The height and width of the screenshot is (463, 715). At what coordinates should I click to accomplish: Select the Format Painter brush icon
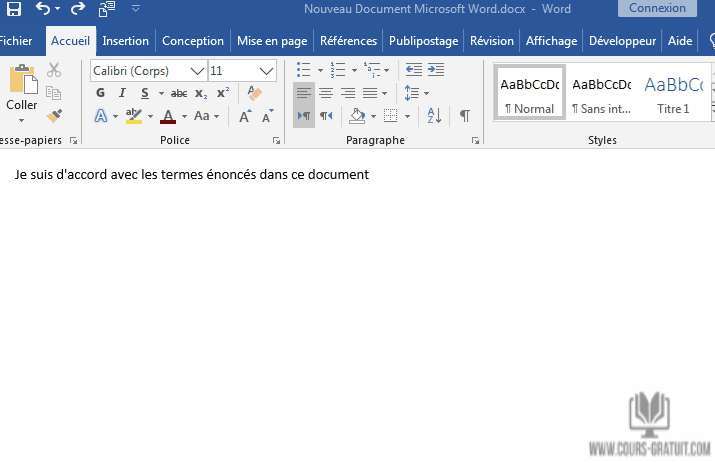pos(54,116)
